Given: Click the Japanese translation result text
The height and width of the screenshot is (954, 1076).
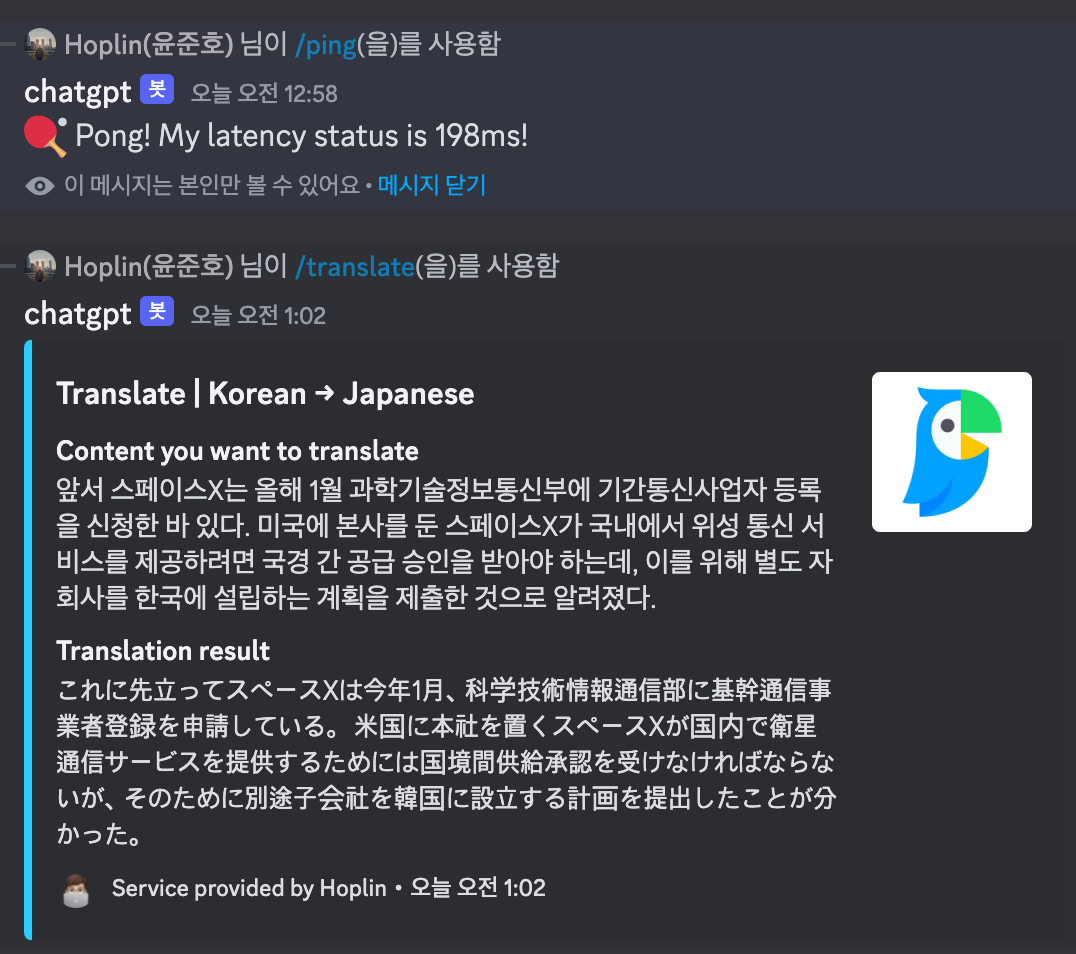Looking at the screenshot, I should [x=446, y=762].
